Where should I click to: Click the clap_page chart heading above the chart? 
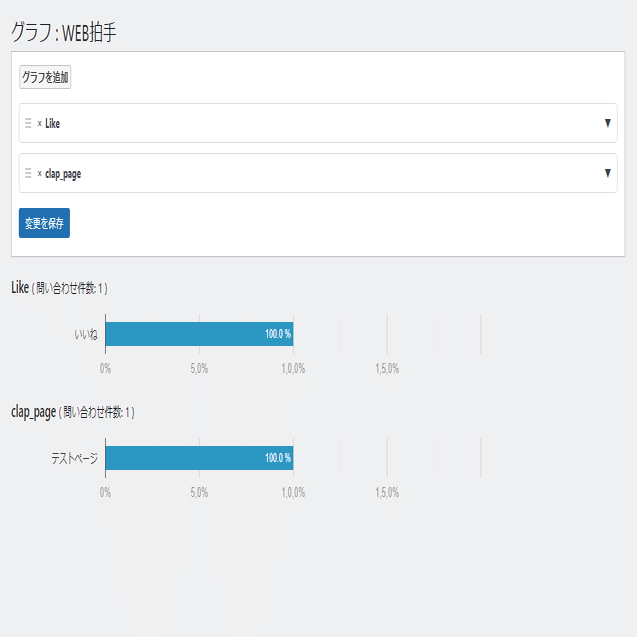click(33, 412)
